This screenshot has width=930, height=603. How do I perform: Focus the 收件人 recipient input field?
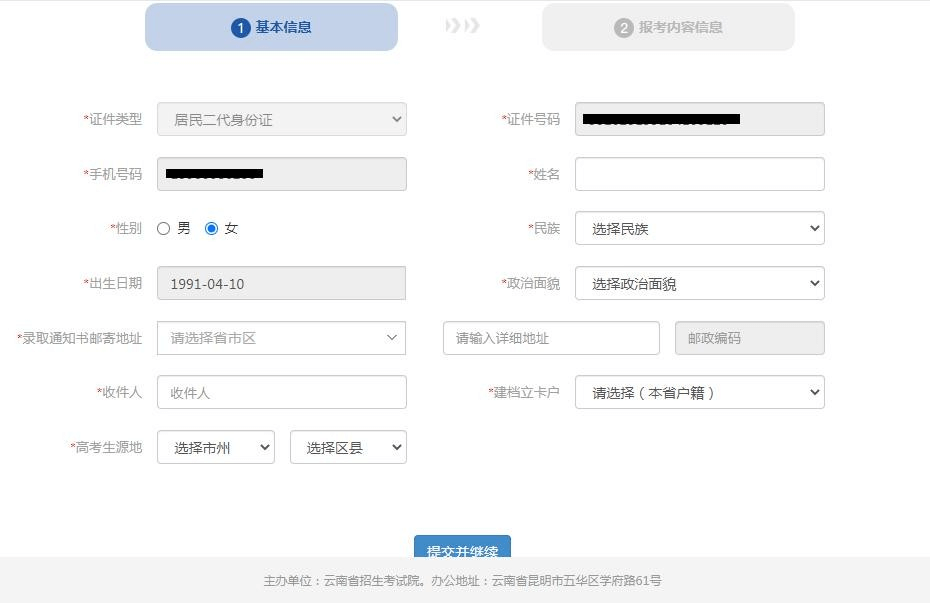[281, 393]
